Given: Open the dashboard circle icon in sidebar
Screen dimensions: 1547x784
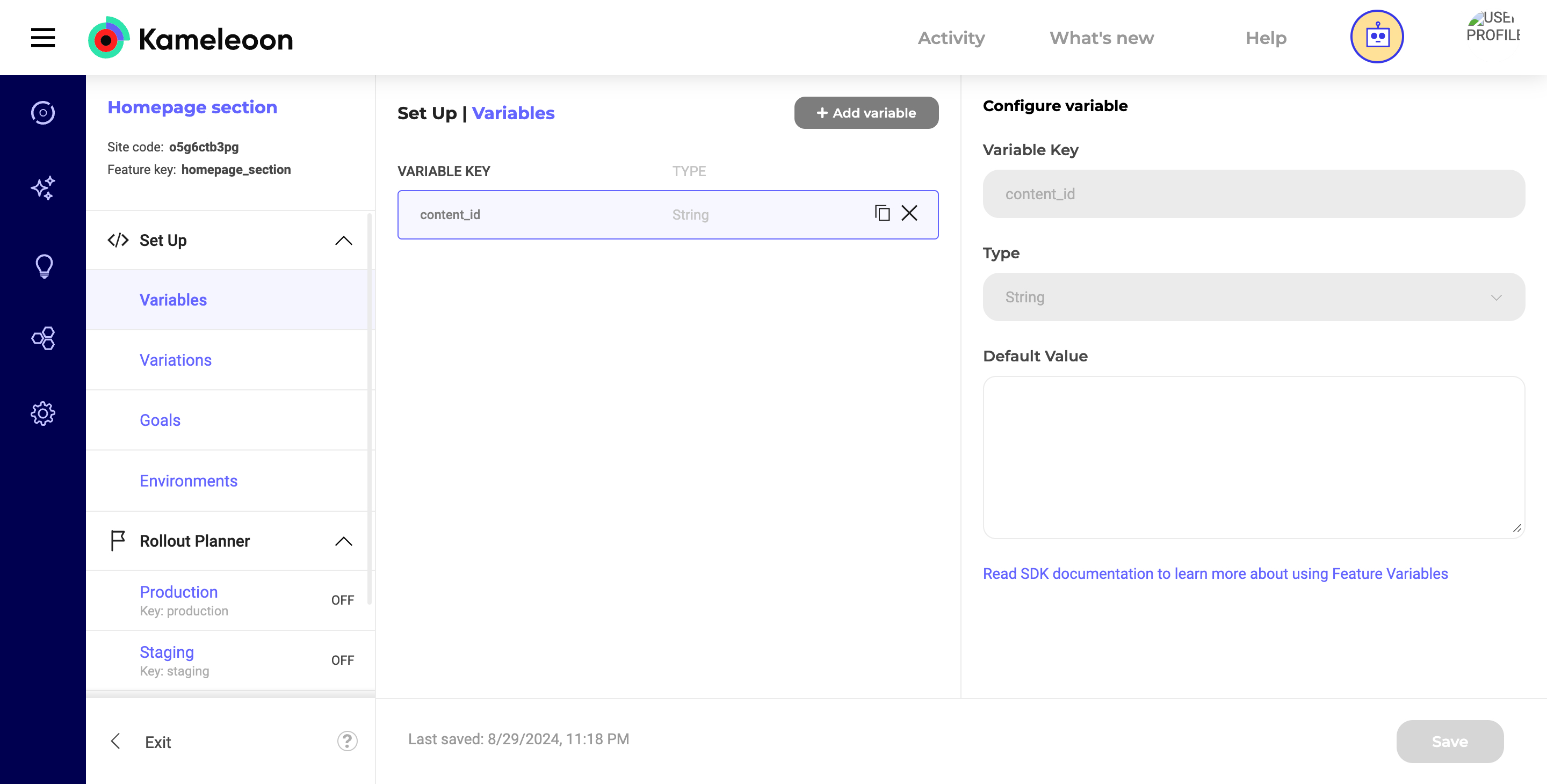Looking at the screenshot, I should click(x=42, y=113).
